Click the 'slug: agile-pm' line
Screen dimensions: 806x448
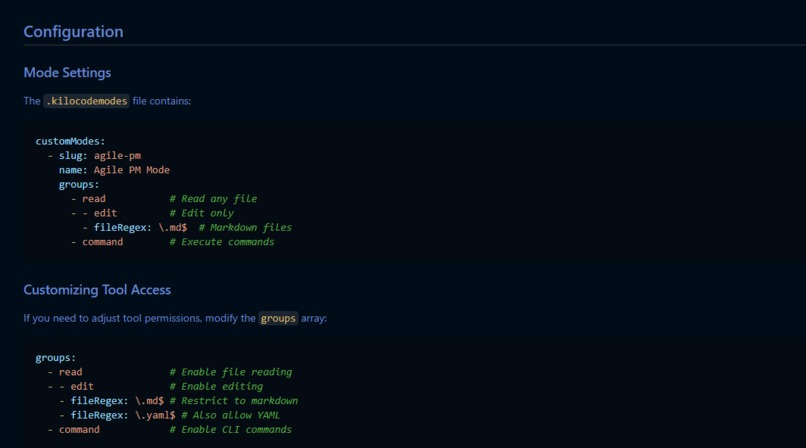(x=99, y=156)
